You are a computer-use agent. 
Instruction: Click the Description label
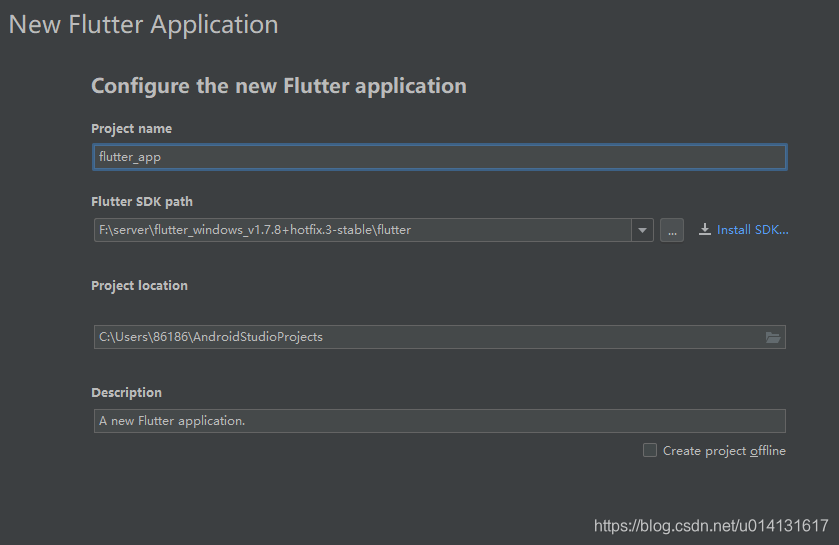click(126, 393)
